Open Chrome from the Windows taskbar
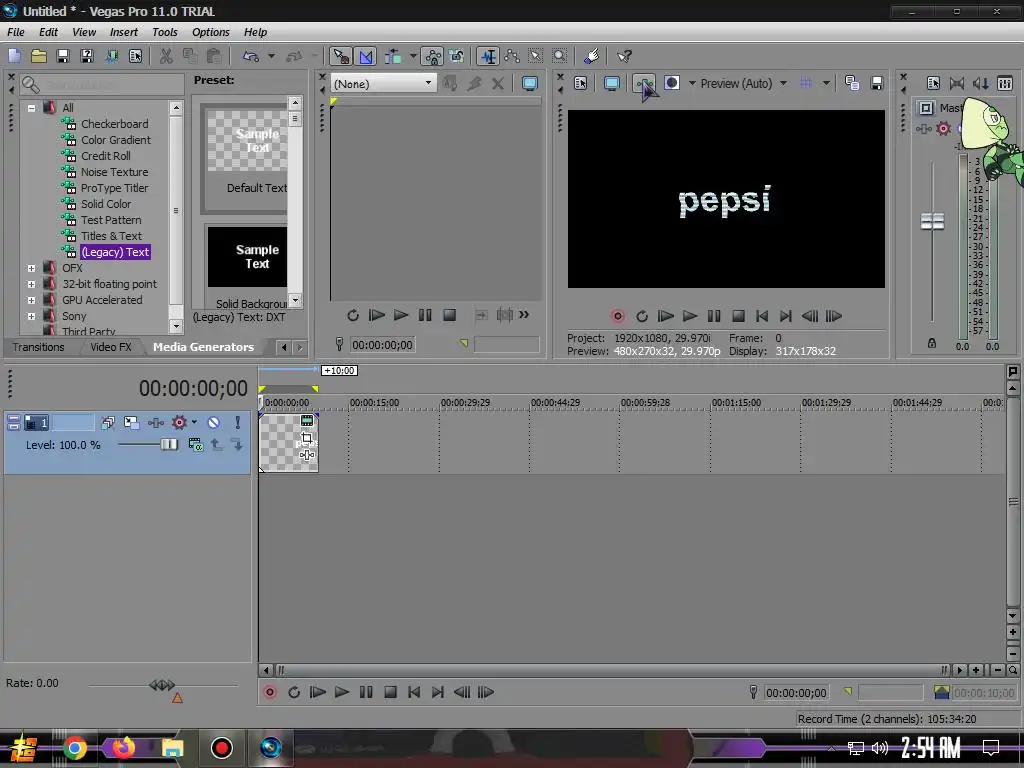1024x768 pixels. coord(74,748)
